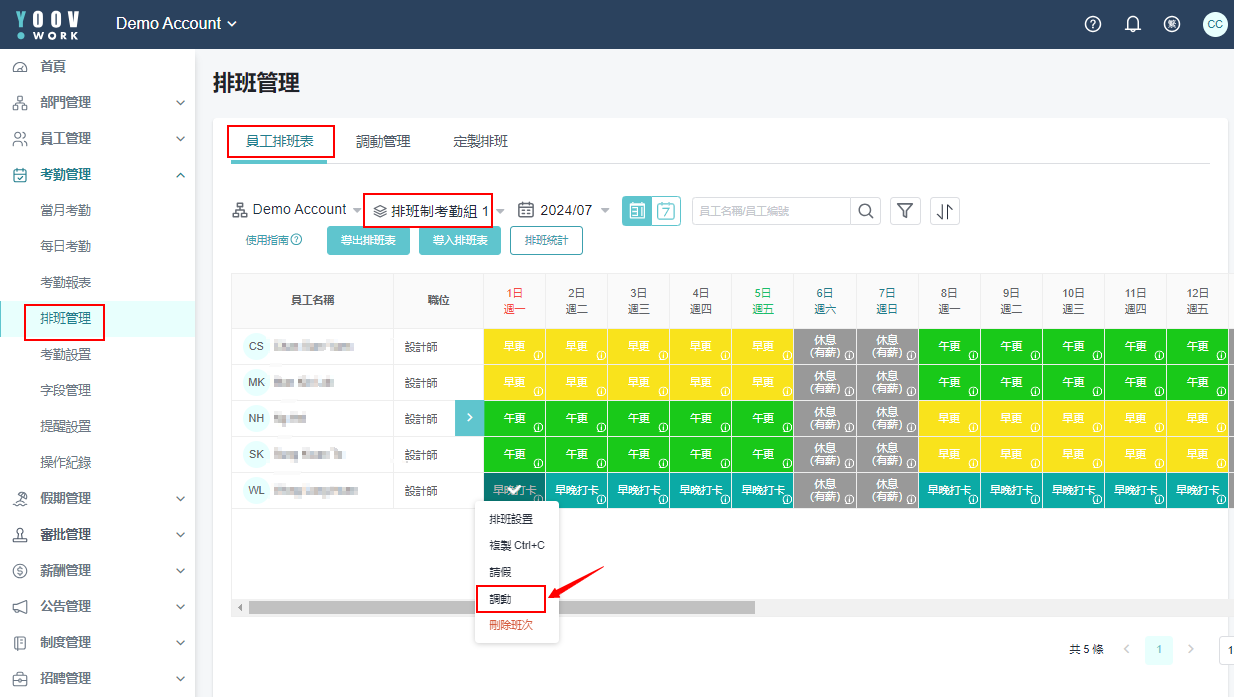Switch to monthly list view toggle

tap(637, 211)
